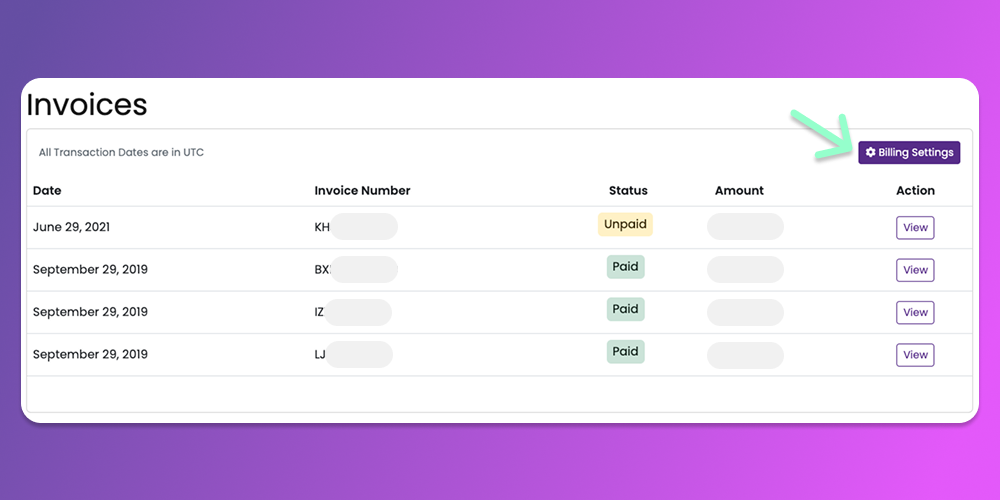This screenshot has width=1000, height=500.
Task: Click the Unpaid status badge
Action: 625,224
